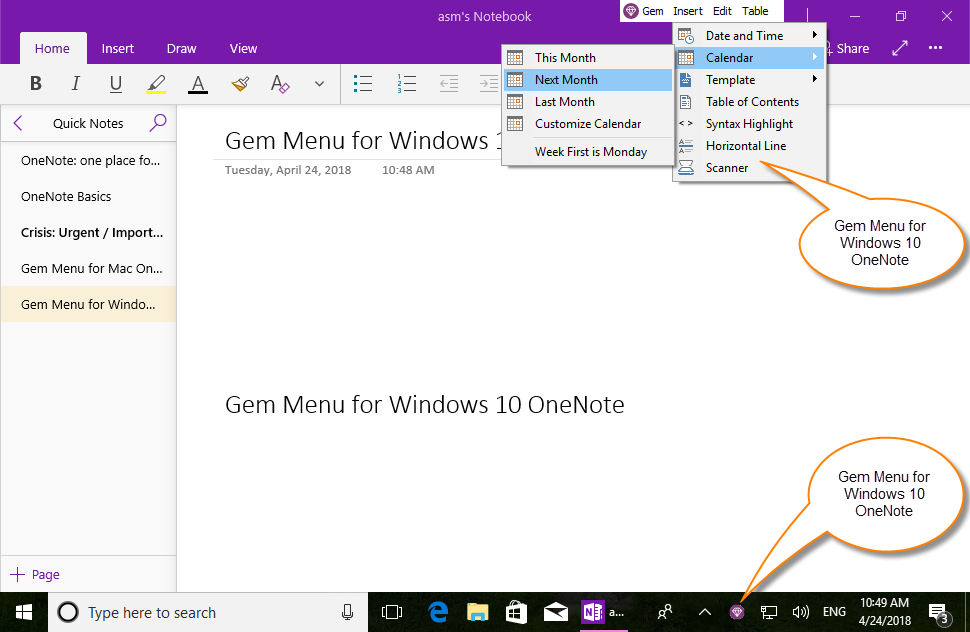Open Customize Calendar option

pyautogui.click(x=588, y=124)
